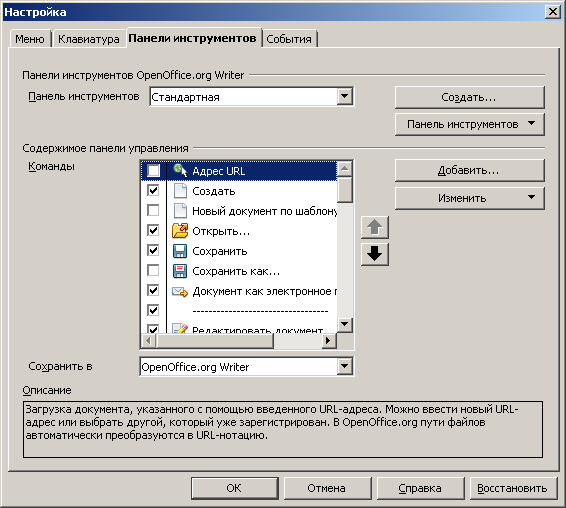The height and width of the screenshot is (508, 566).
Task: Switch to the Клавиатура tab
Action: 89,39
